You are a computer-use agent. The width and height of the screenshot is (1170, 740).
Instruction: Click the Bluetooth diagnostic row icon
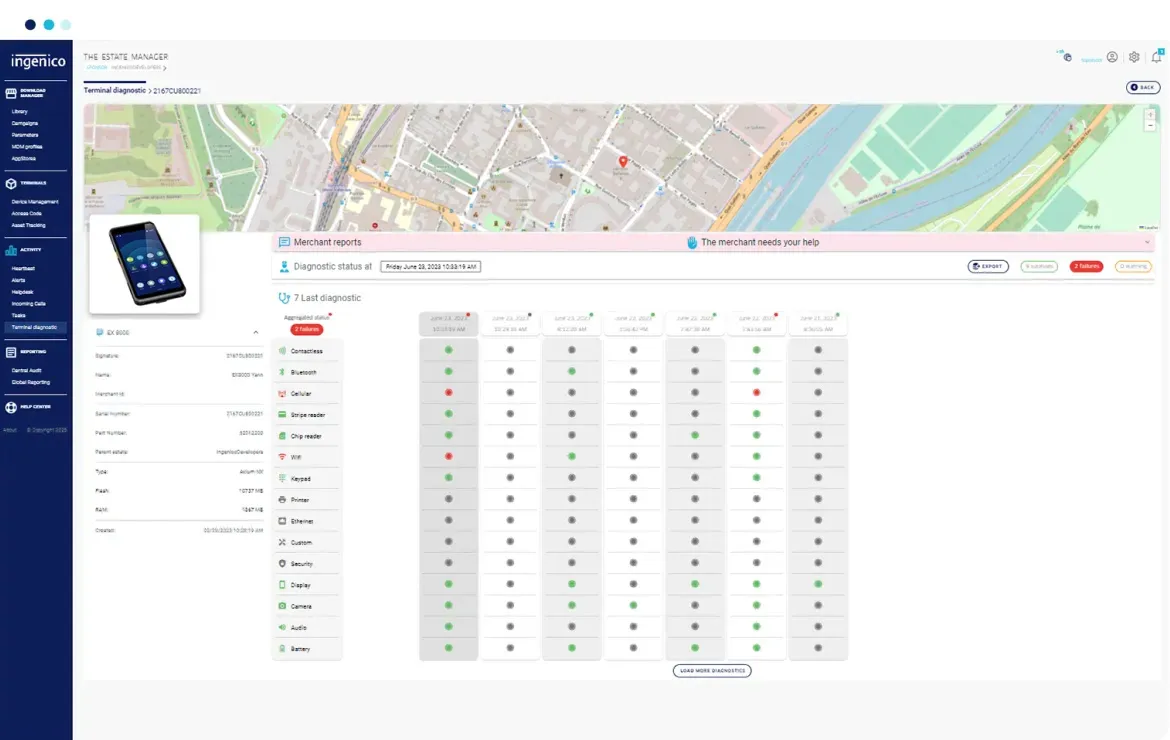(x=282, y=372)
